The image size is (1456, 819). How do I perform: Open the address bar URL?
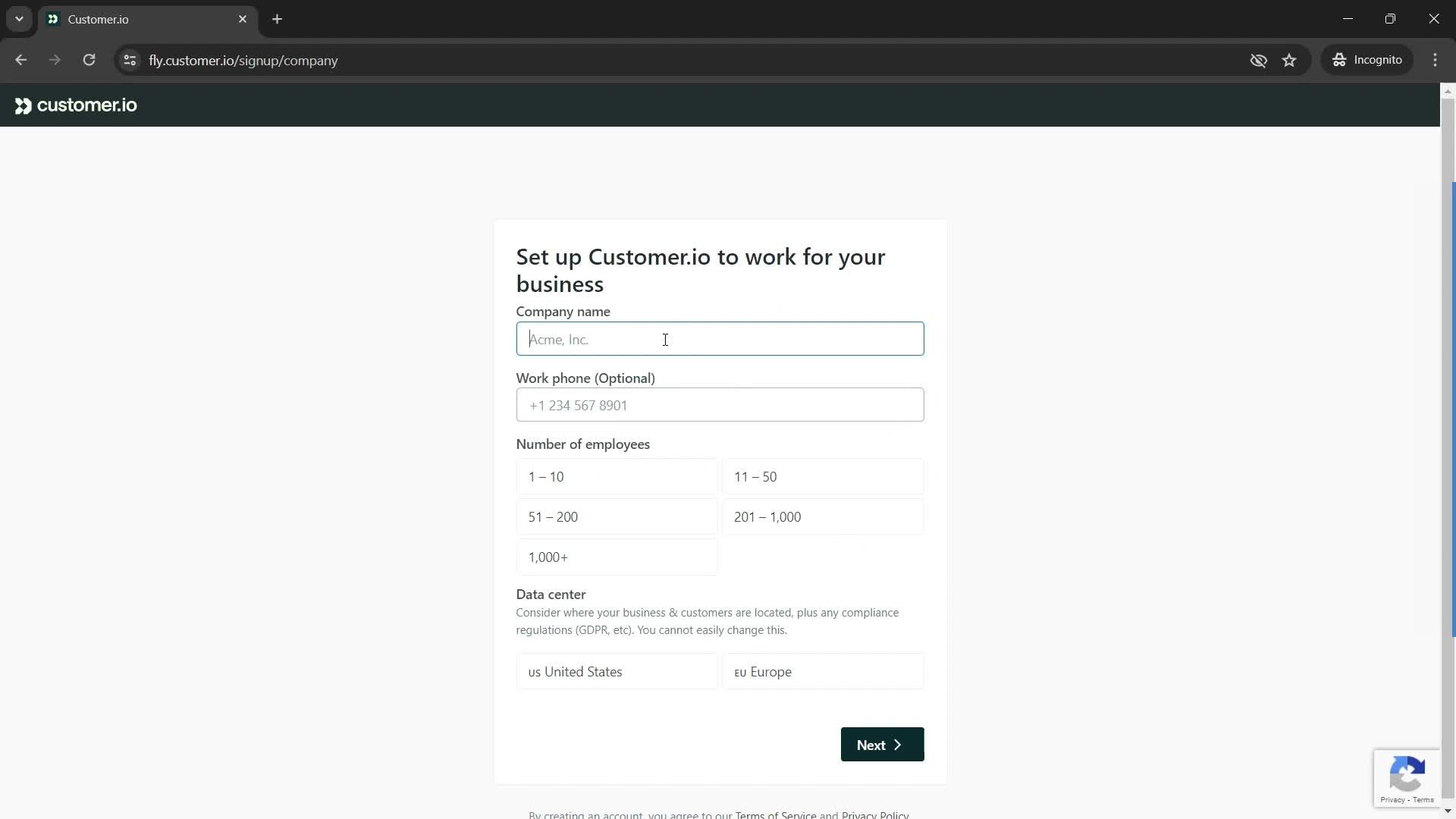coord(243,60)
